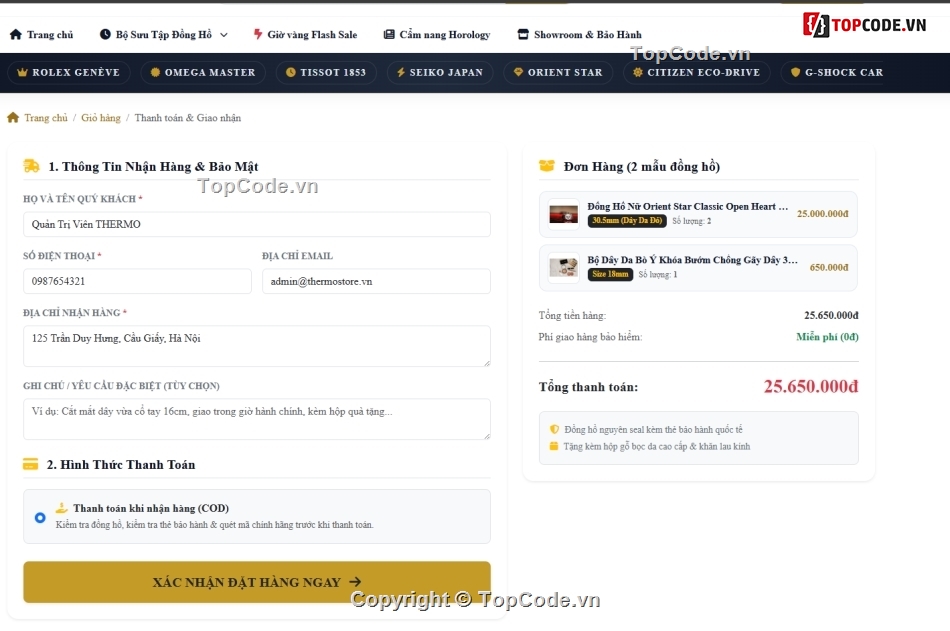Click the clock icon in the TISSOT 1853 pill

291,72
